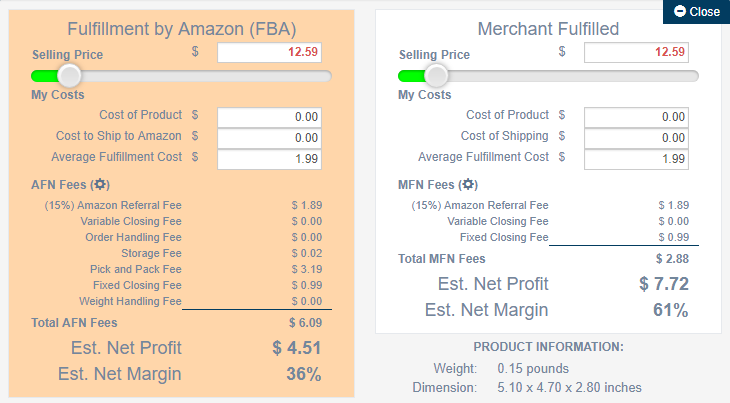This screenshot has height=403, width=730.
Task: Click FBA Est. Net Margin 36%
Action: coord(304,374)
